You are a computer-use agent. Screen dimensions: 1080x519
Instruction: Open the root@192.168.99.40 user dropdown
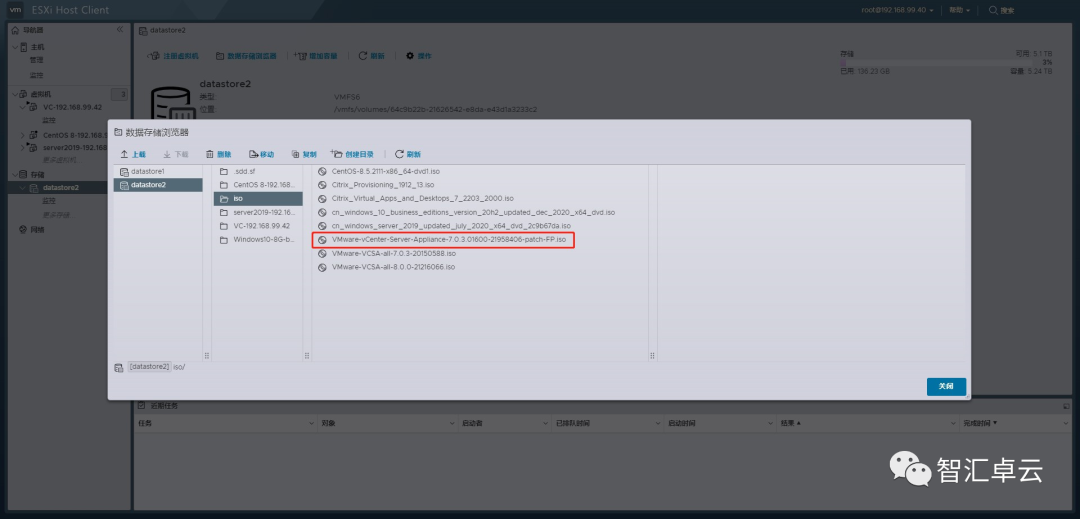pos(898,10)
